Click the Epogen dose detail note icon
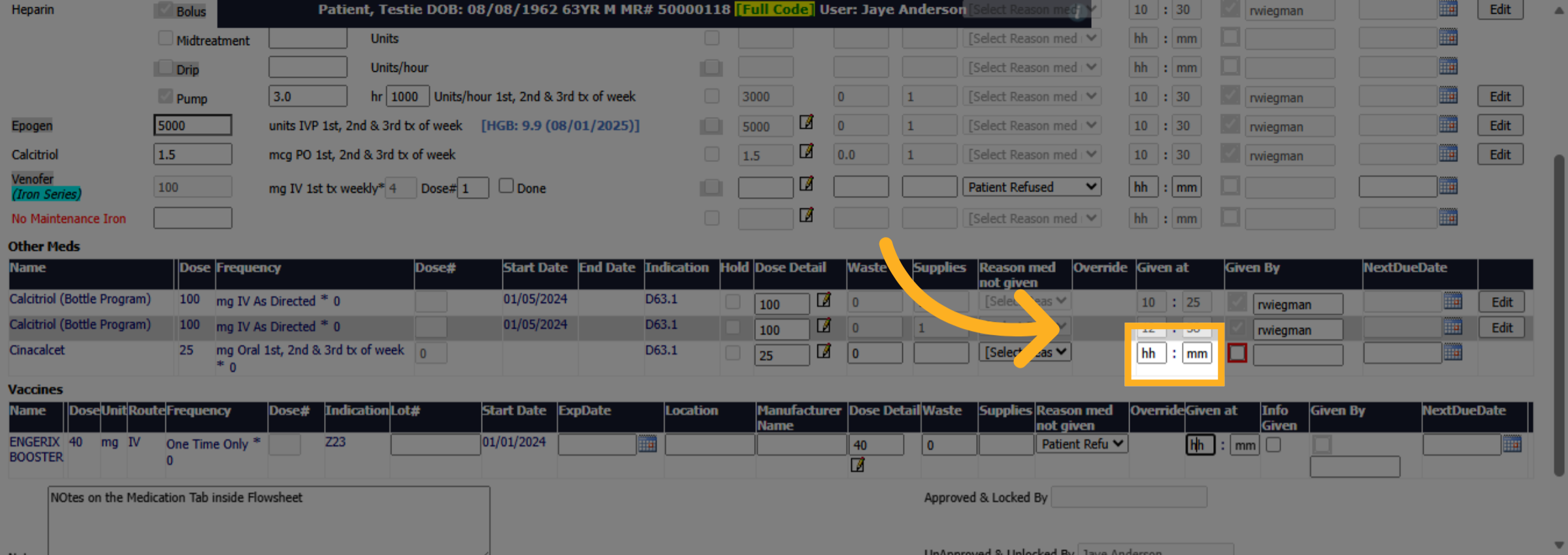Viewport: 1568px width, 555px height. [x=807, y=122]
